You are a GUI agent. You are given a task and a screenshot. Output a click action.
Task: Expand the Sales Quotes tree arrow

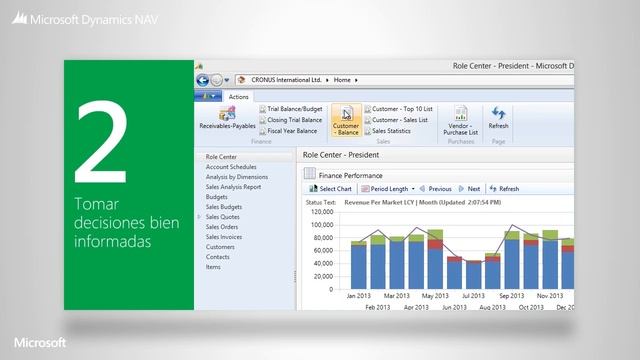[x=199, y=217]
